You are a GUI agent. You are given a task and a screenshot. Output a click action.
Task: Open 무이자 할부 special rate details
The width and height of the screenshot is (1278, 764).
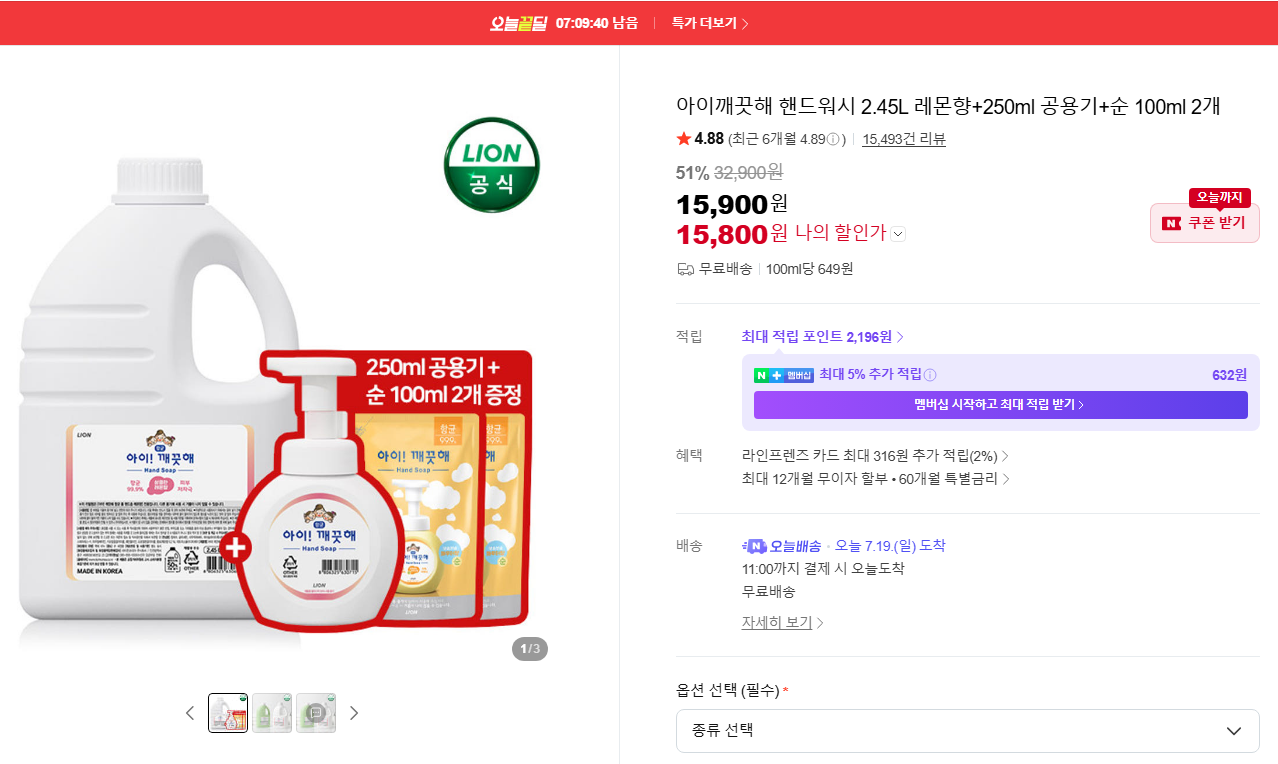[x=875, y=479]
